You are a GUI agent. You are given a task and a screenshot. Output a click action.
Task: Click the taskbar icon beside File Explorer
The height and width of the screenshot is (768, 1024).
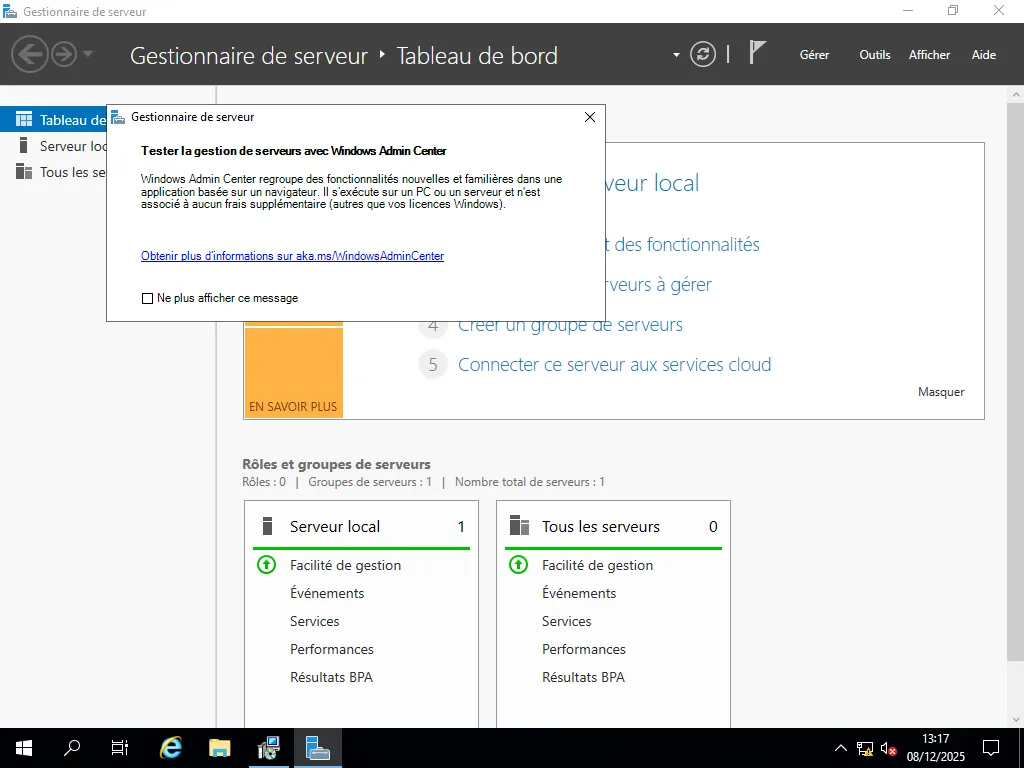268,748
